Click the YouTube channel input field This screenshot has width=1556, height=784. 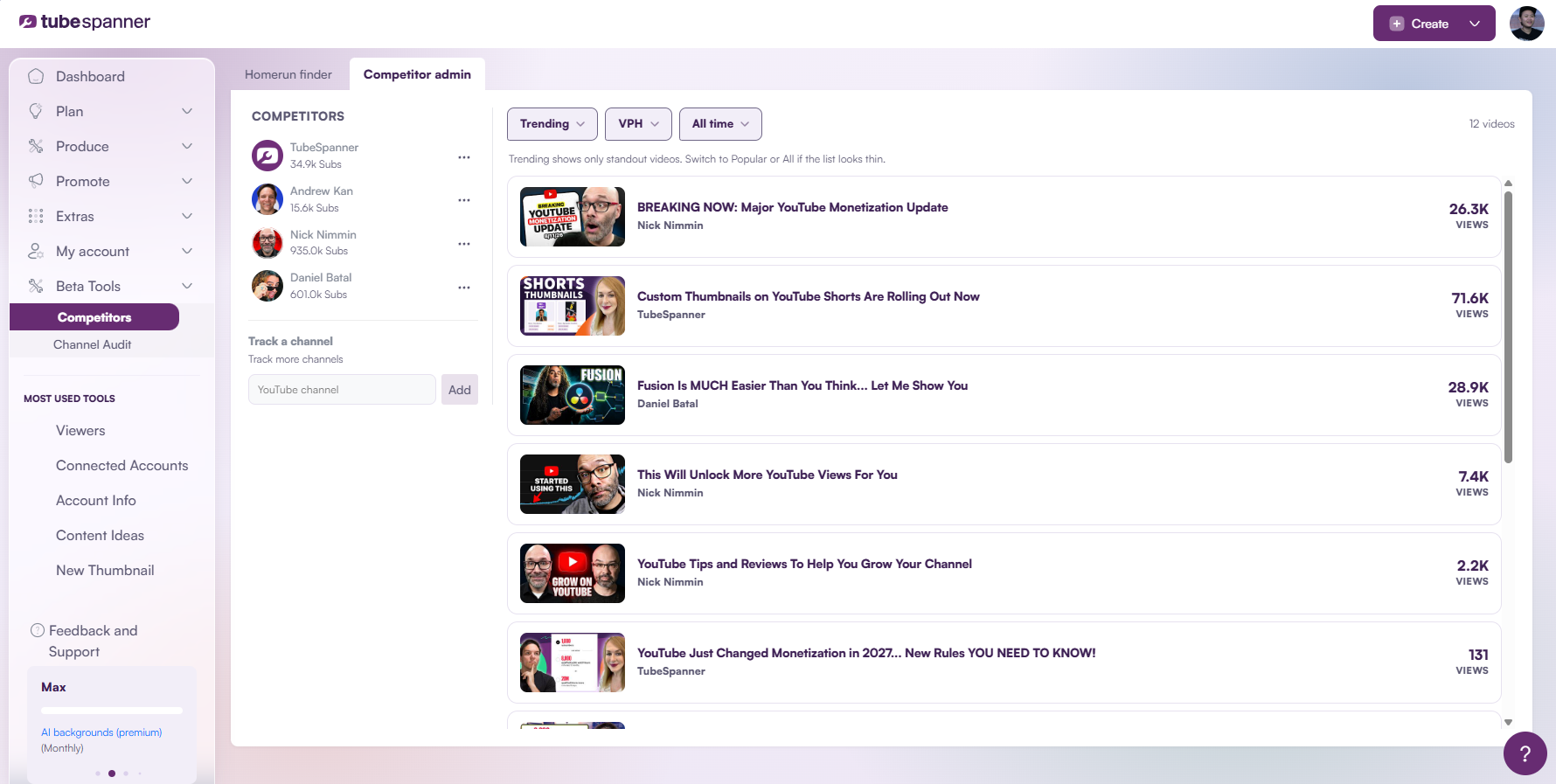(x=342, y=390)
